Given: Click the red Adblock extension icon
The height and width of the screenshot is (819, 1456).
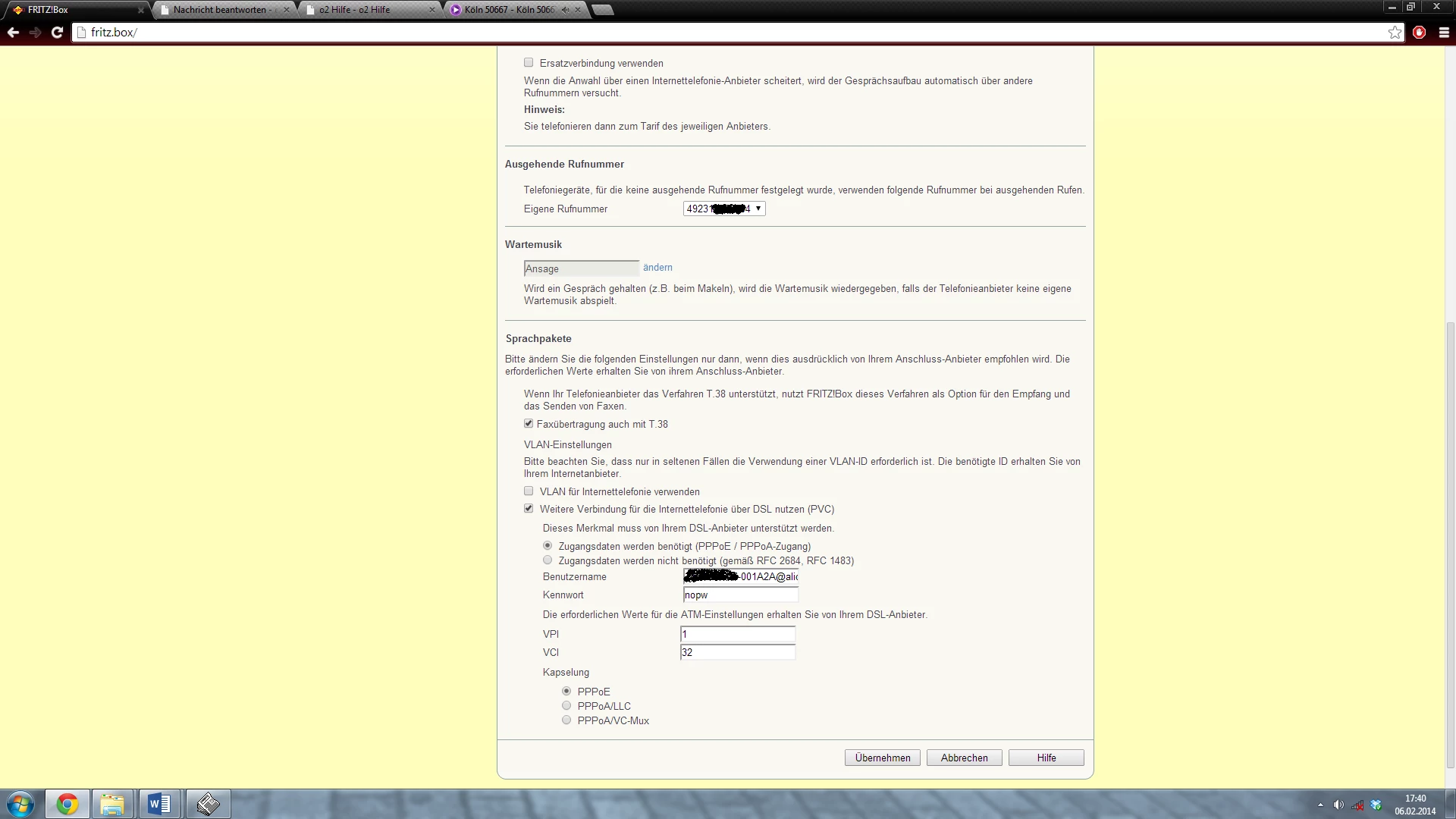Looking at the screenshot, I should point(1420,32).
